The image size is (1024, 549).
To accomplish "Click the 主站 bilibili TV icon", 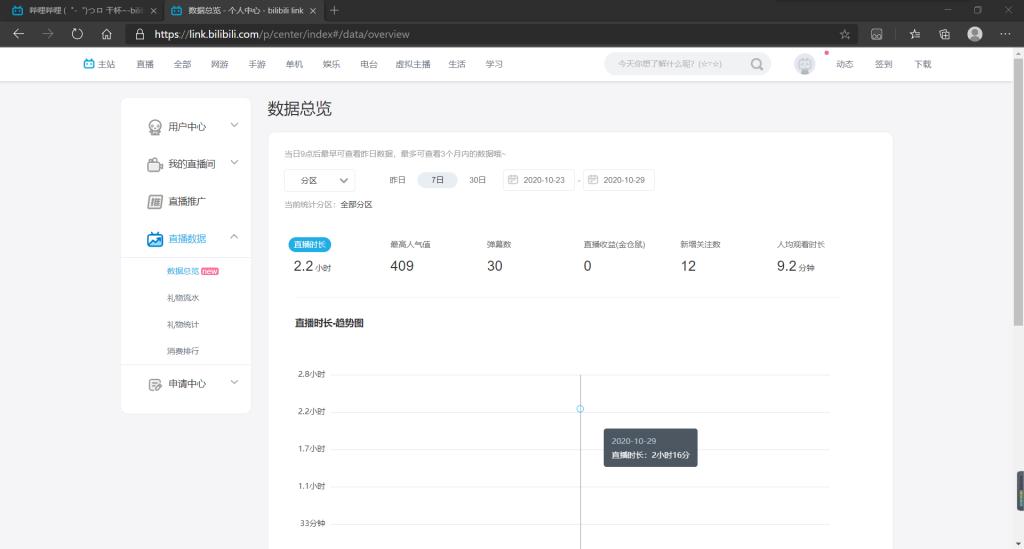I will pyautogui.click(x=89, y=64).
